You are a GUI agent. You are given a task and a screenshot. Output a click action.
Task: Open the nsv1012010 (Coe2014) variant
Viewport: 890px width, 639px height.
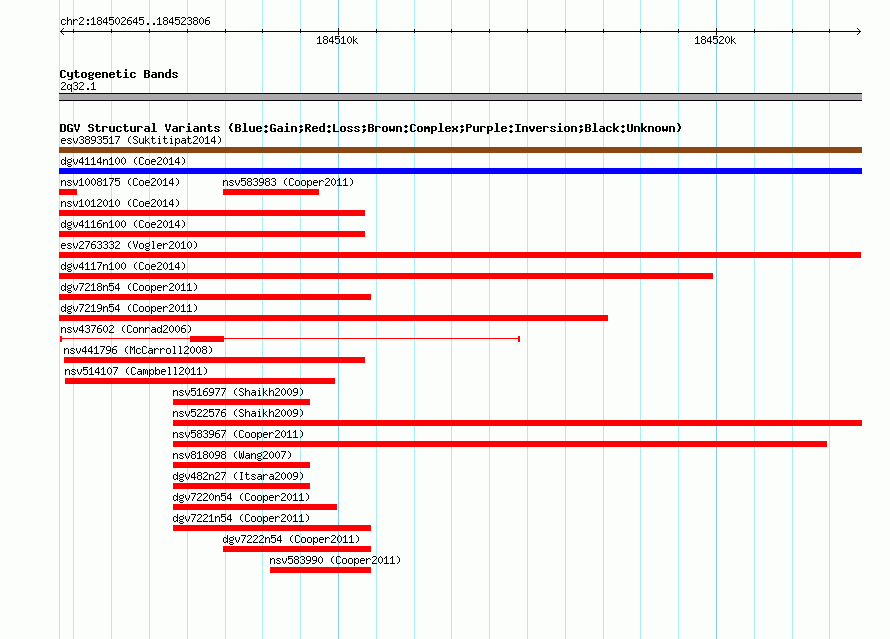point(120,203)
